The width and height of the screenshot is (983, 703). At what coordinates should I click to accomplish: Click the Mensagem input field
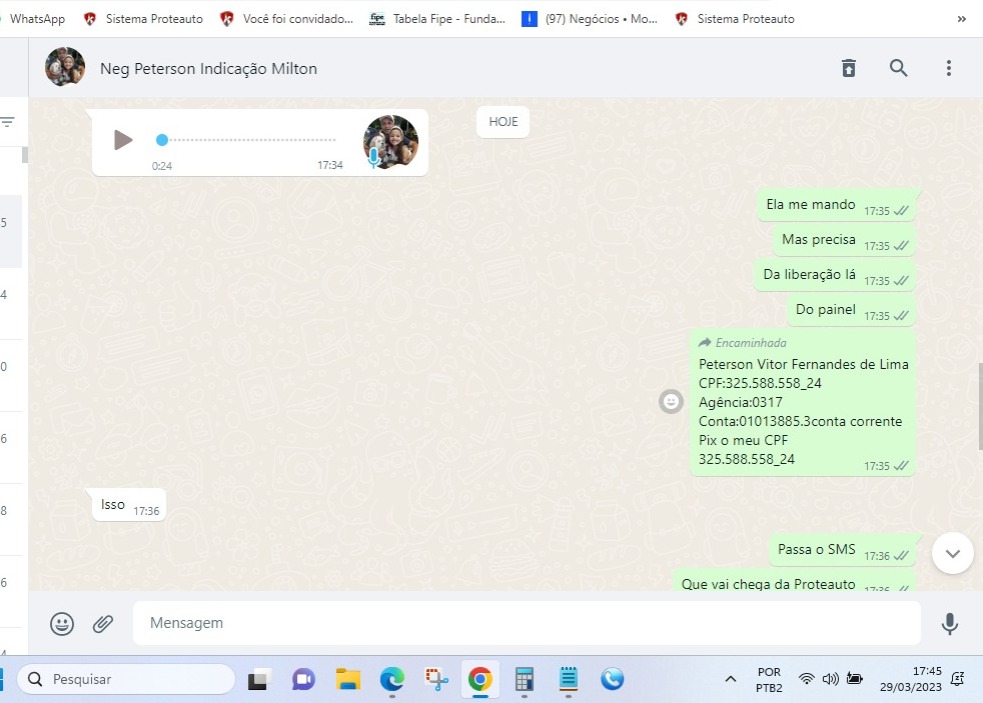coord(525,623)
